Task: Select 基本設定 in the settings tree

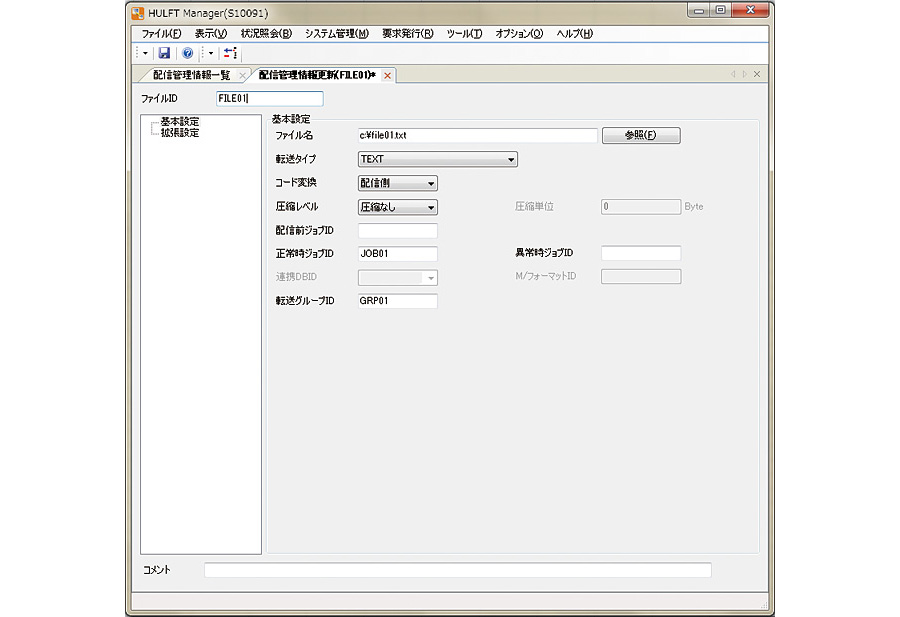Action: [180, 121]
